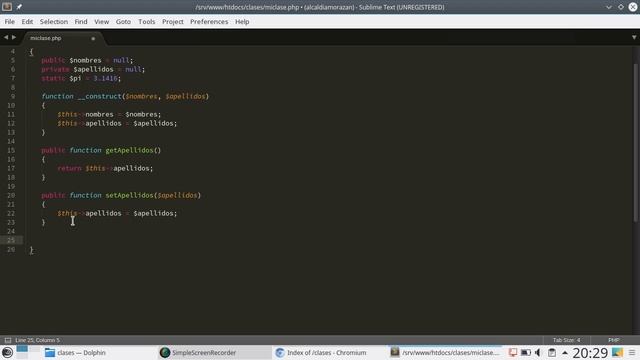Open the Selection menu
The image size is (640, 360).
pos(54,22)
